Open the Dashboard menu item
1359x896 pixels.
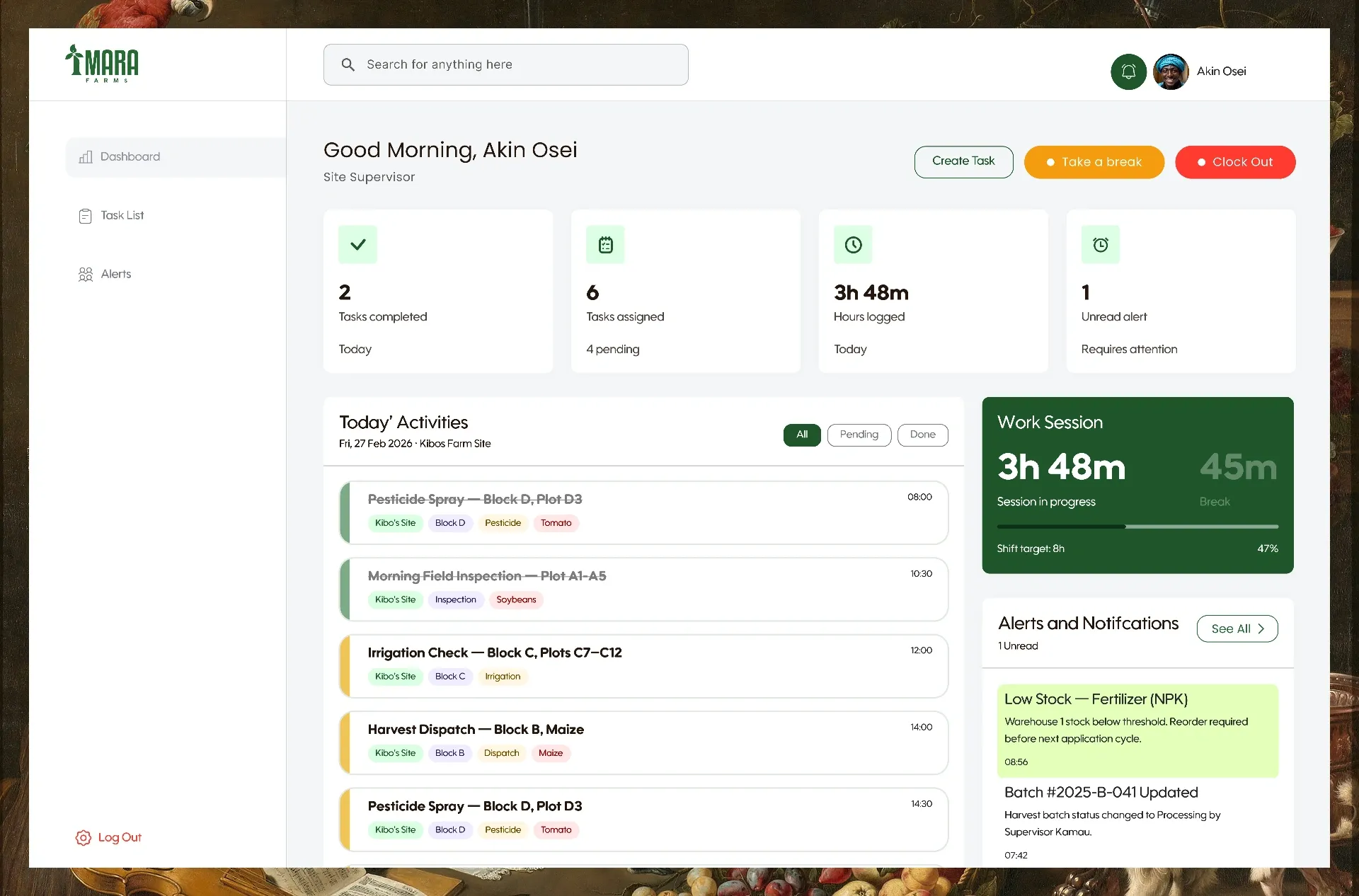[176, 157]
